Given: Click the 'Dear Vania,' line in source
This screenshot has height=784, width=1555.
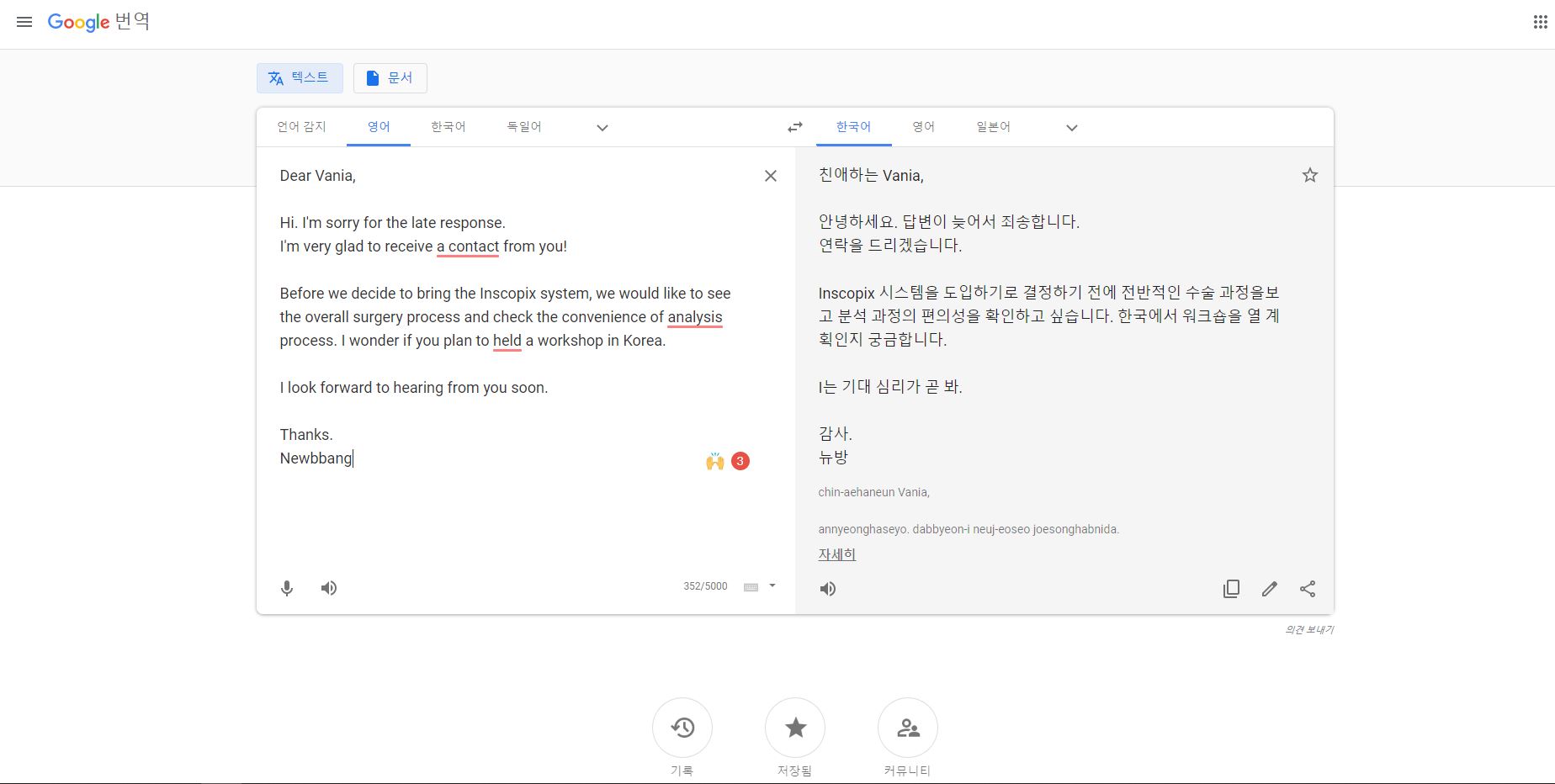Looking at the screenshot, I should click(318, 176).
